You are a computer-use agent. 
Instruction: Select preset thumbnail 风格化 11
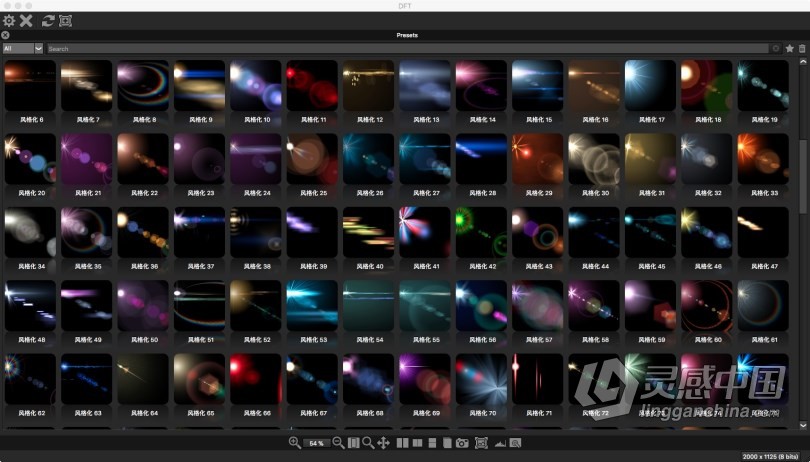click(312, 85)
